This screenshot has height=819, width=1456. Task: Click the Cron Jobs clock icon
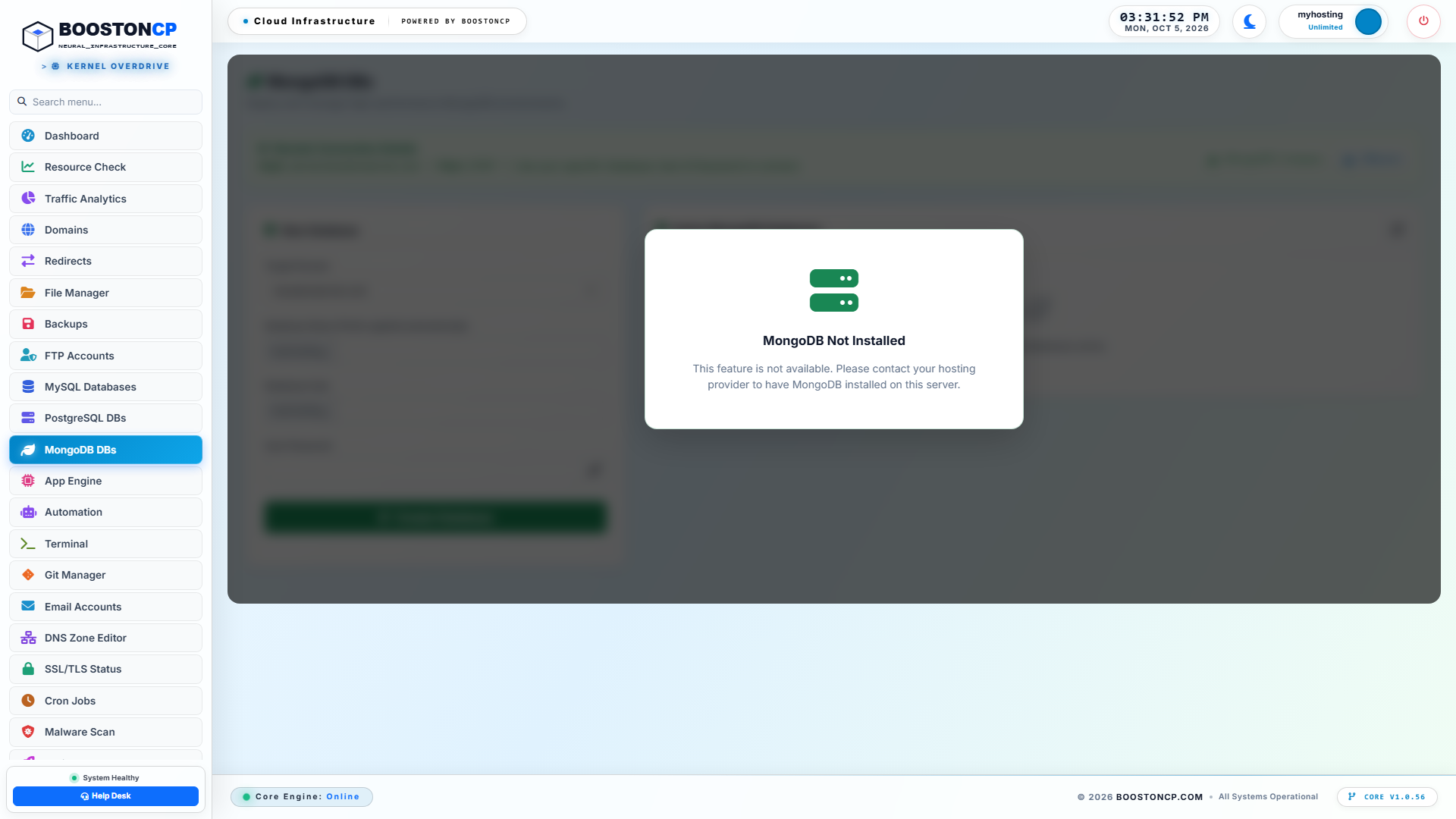click(28, 701)
